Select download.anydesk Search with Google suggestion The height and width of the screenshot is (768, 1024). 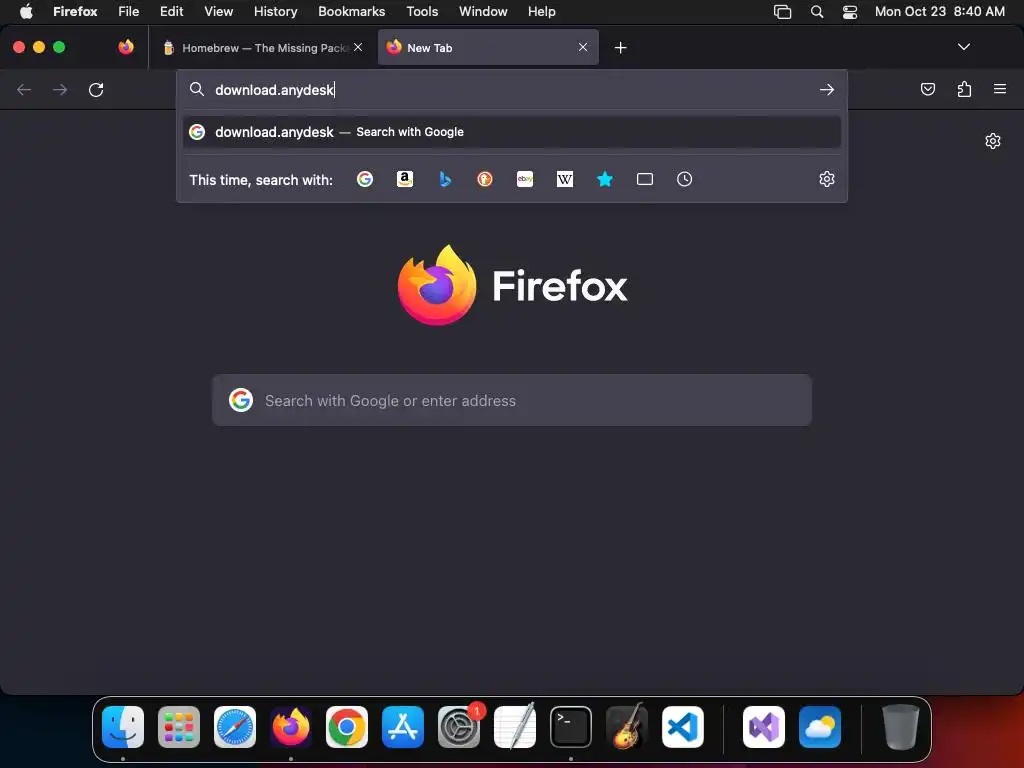(x=512, y=132)
